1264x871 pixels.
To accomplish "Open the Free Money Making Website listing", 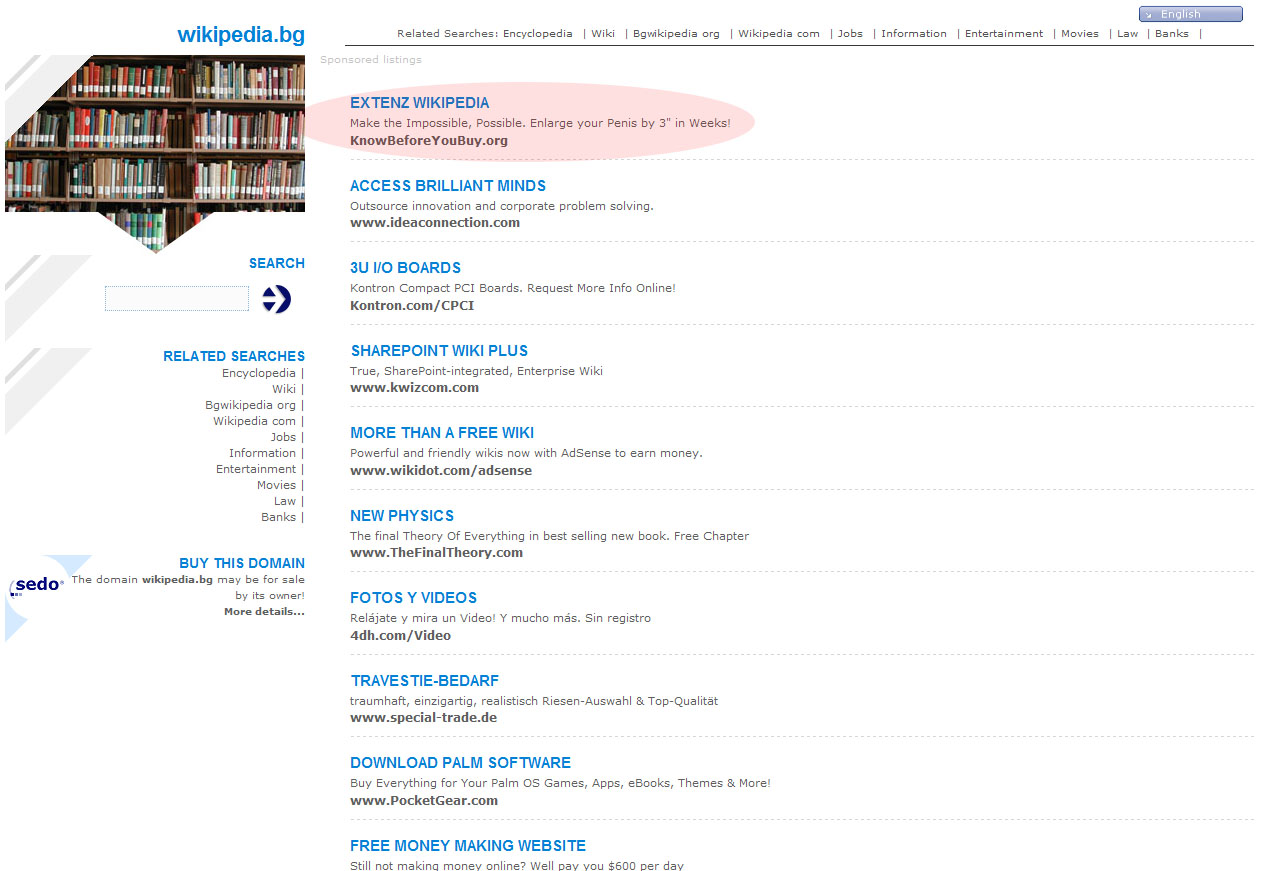I will click(x=467, y=846).
